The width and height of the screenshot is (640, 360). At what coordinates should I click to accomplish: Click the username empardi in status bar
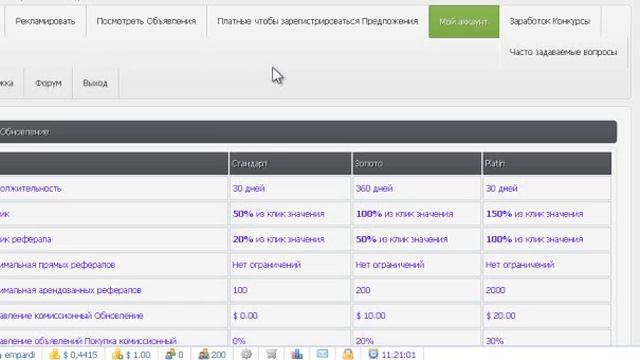coord(19,355)
